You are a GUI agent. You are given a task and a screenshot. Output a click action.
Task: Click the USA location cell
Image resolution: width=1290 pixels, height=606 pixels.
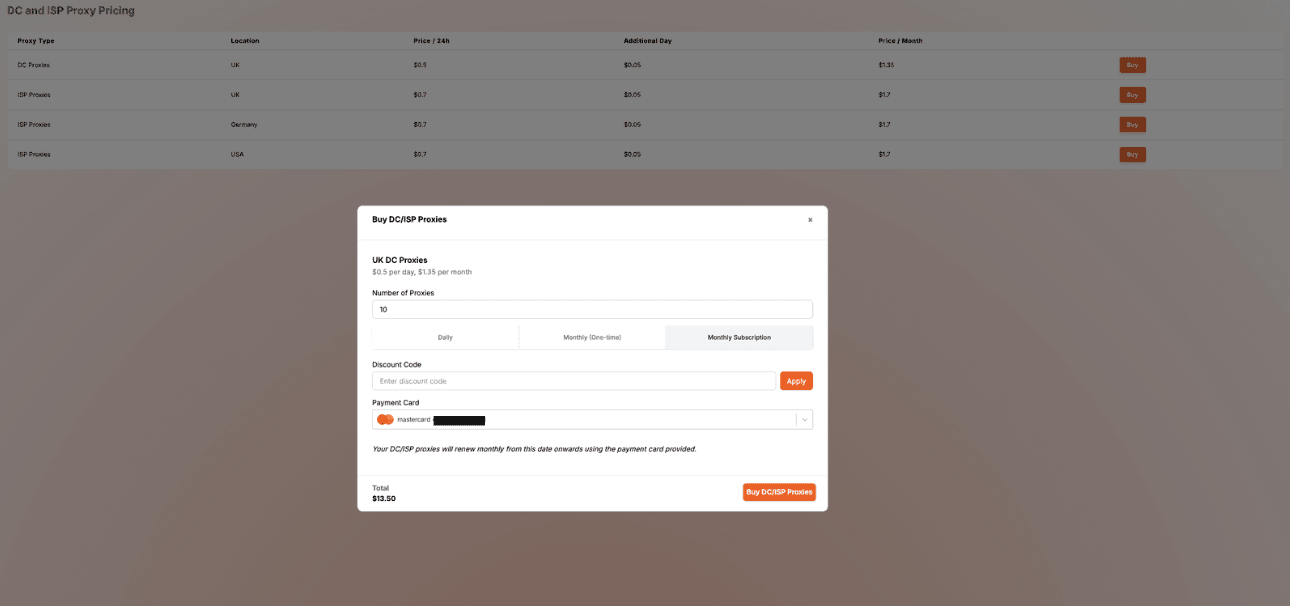coord(237,155)
